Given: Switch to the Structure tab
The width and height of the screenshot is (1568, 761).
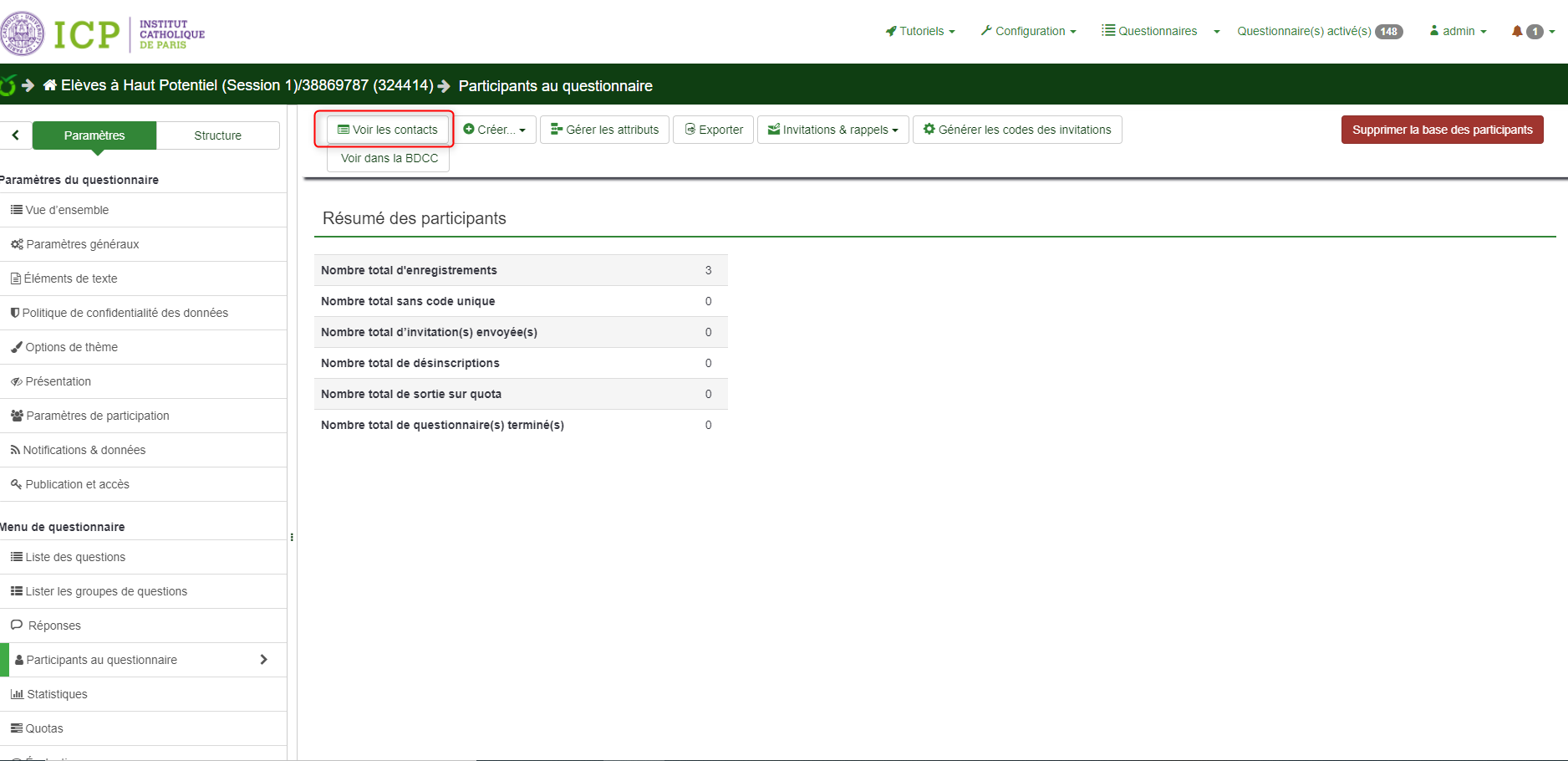Looking at the screenshot, I should pyautogui.click(x=217, y=135).
